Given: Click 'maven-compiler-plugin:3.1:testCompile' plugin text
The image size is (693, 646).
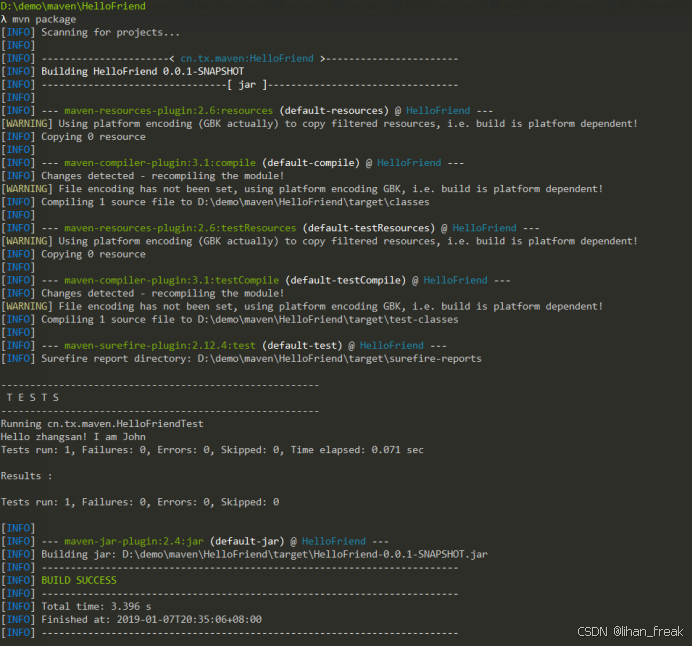Looking at the screenshot, I should [171, 280].
